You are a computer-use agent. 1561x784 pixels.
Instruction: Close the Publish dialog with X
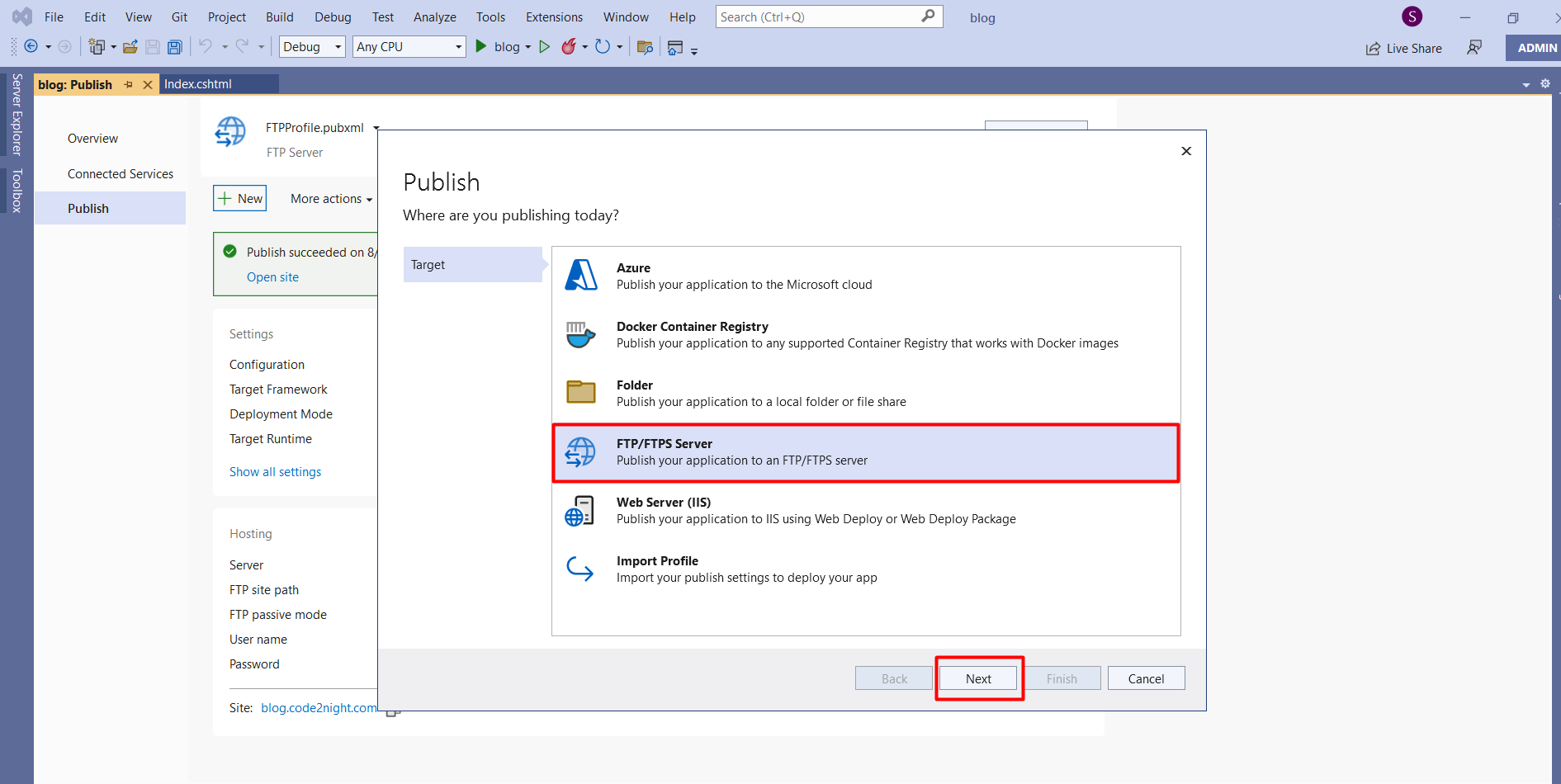click(x=1186, y=151)
